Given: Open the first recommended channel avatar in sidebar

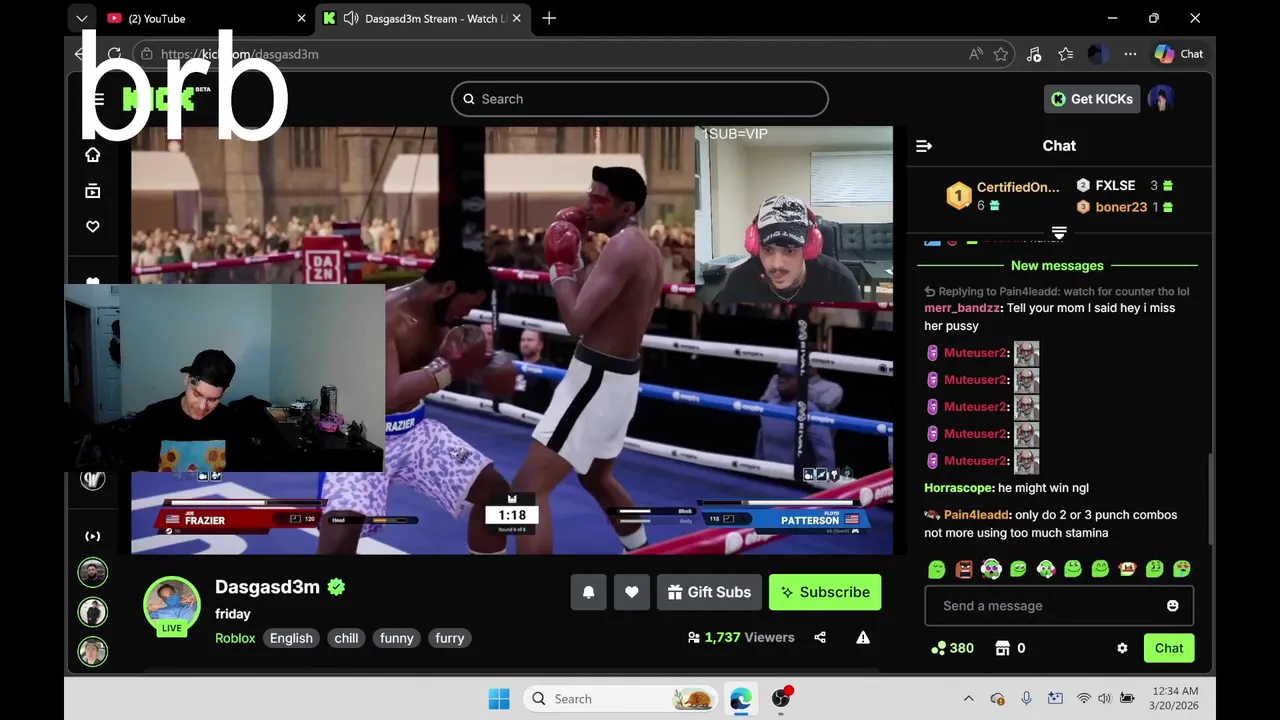Looking at the screenshot, I should [93, 572].
